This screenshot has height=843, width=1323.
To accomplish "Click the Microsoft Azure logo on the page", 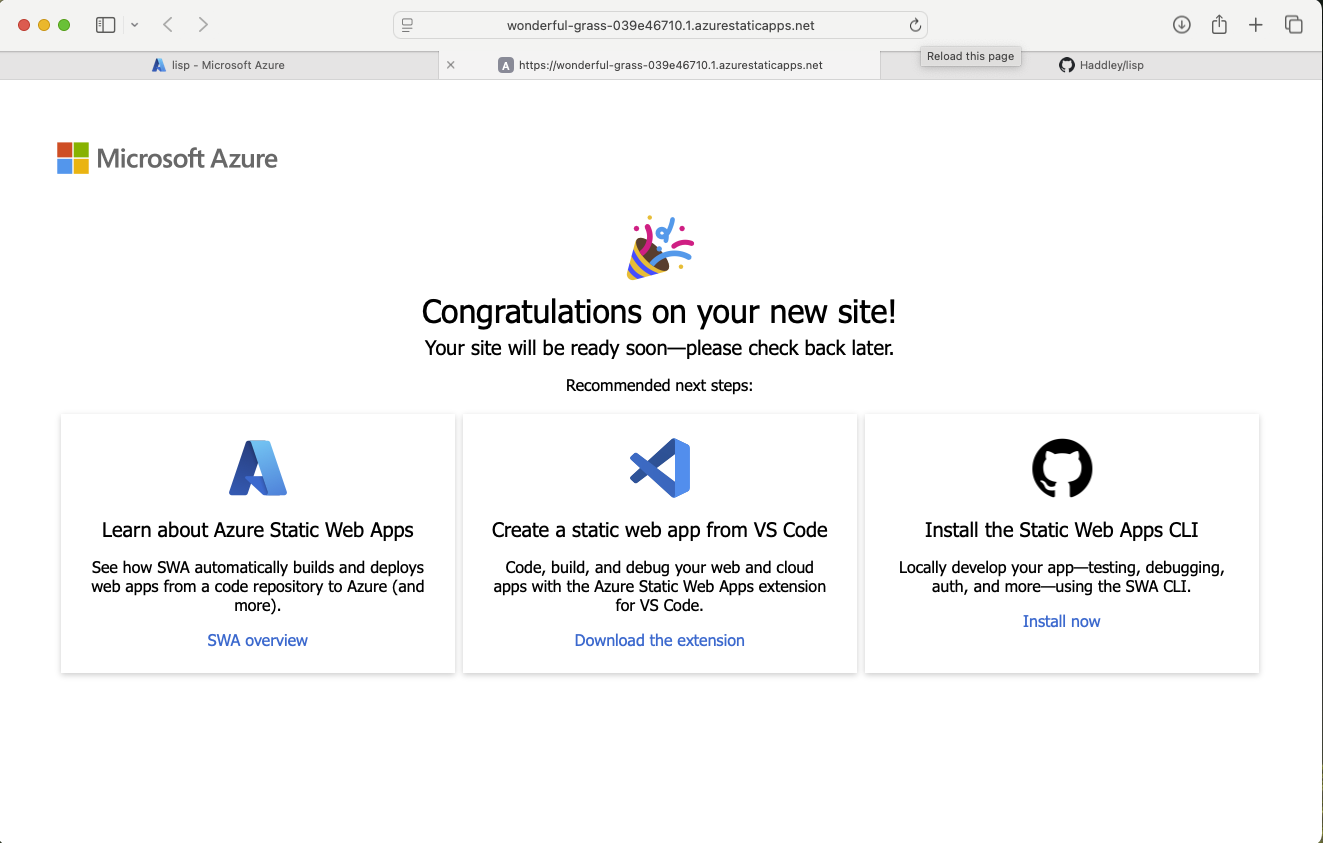I will click(x=166, y=157).
